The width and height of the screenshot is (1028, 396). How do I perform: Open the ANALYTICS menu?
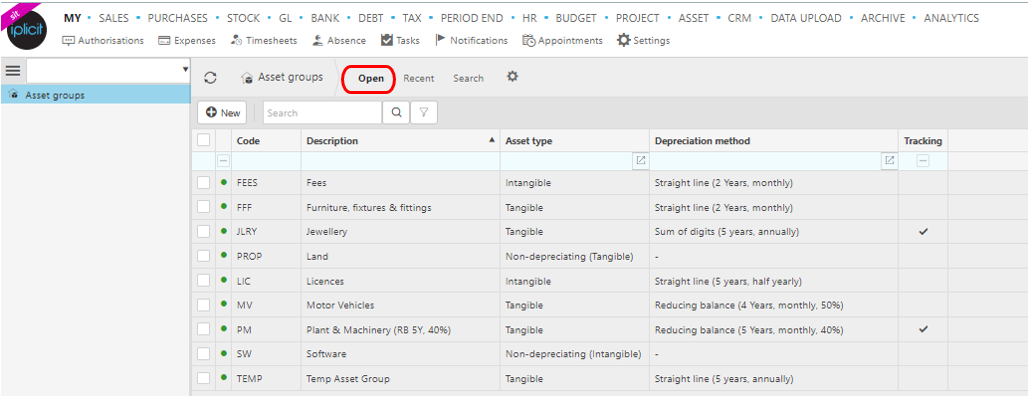pos(951,18)
